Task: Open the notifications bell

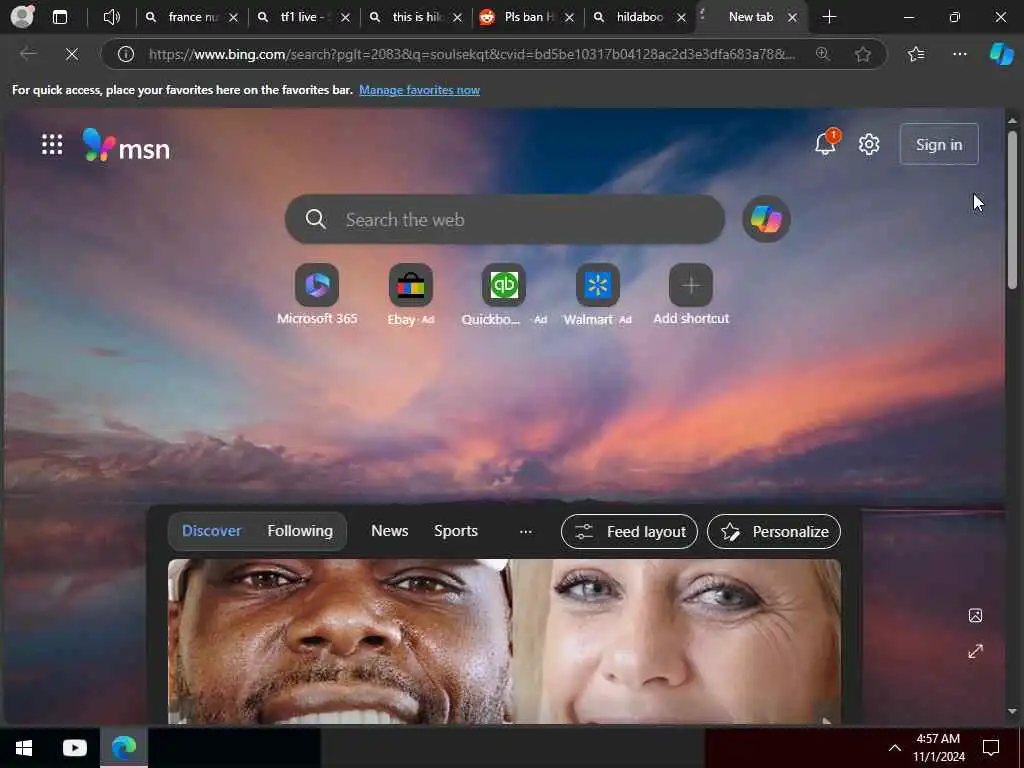Action: point(825,144)
